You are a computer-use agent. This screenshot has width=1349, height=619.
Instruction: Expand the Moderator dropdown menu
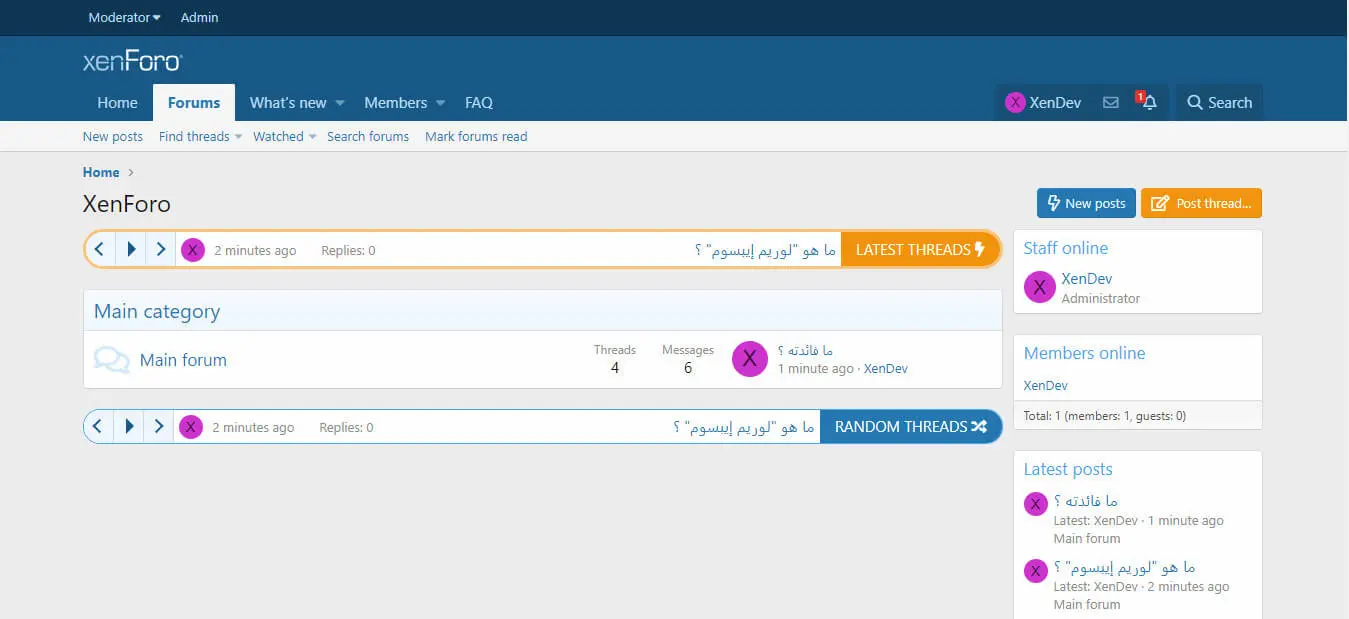[x=124, y=18]
